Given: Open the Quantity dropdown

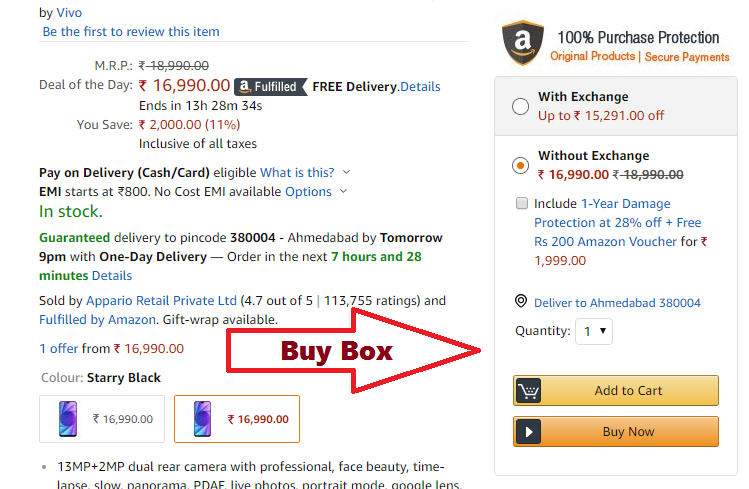Looking at the screenshot, I should 593,331.
